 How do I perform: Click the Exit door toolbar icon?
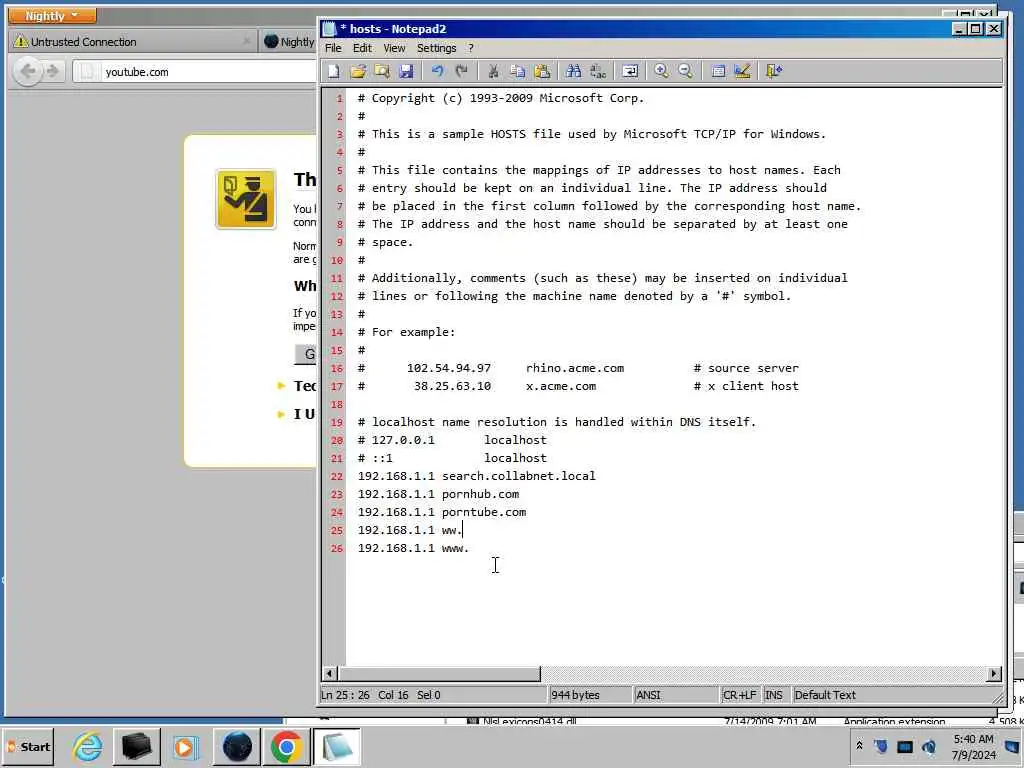coord(774,71)
